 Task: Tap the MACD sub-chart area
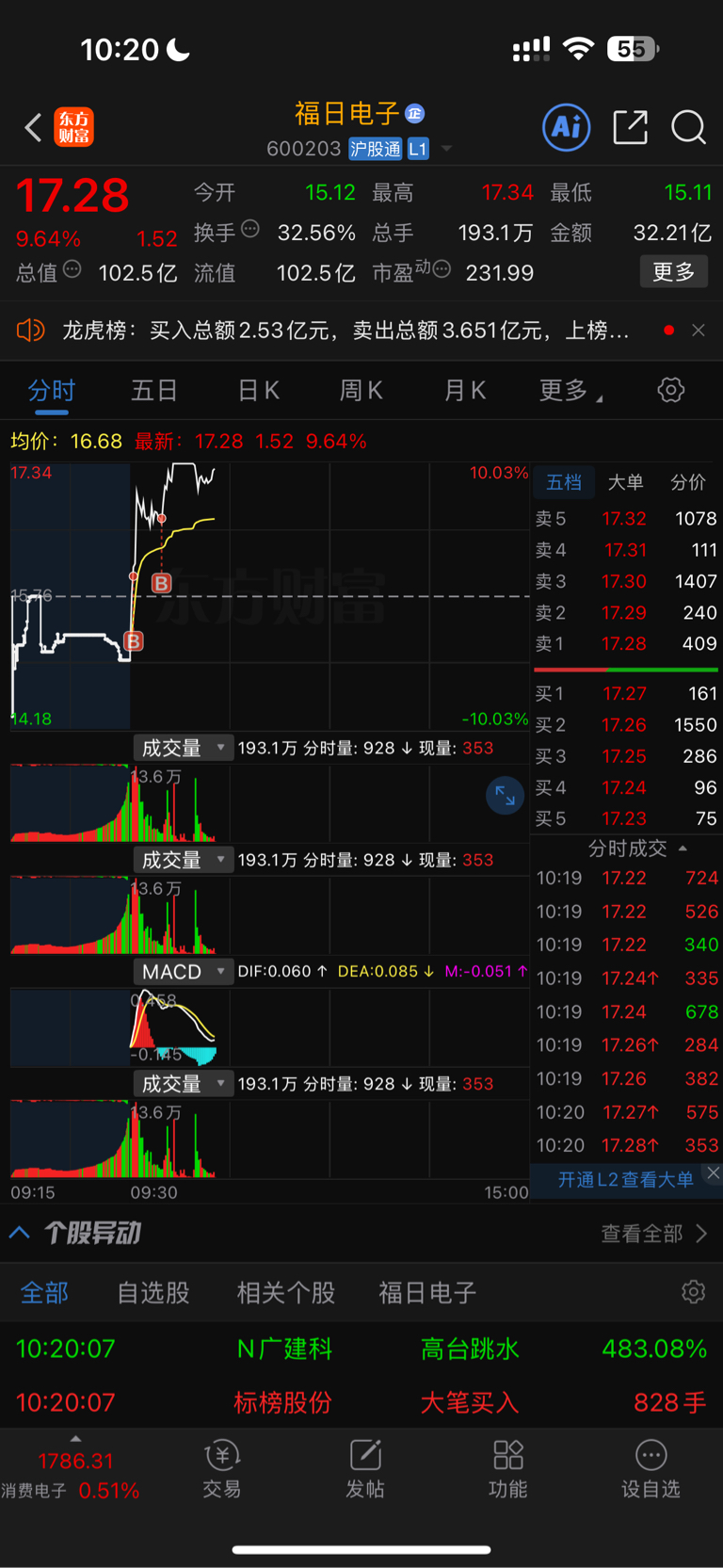click(x=270, y=1026)
